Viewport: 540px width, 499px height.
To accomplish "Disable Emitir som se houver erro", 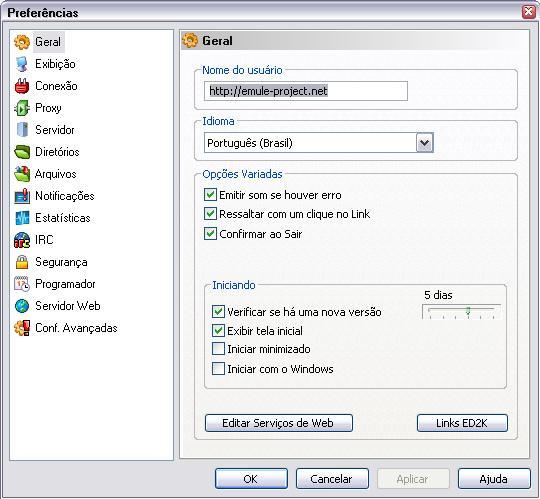I will 210,195.
